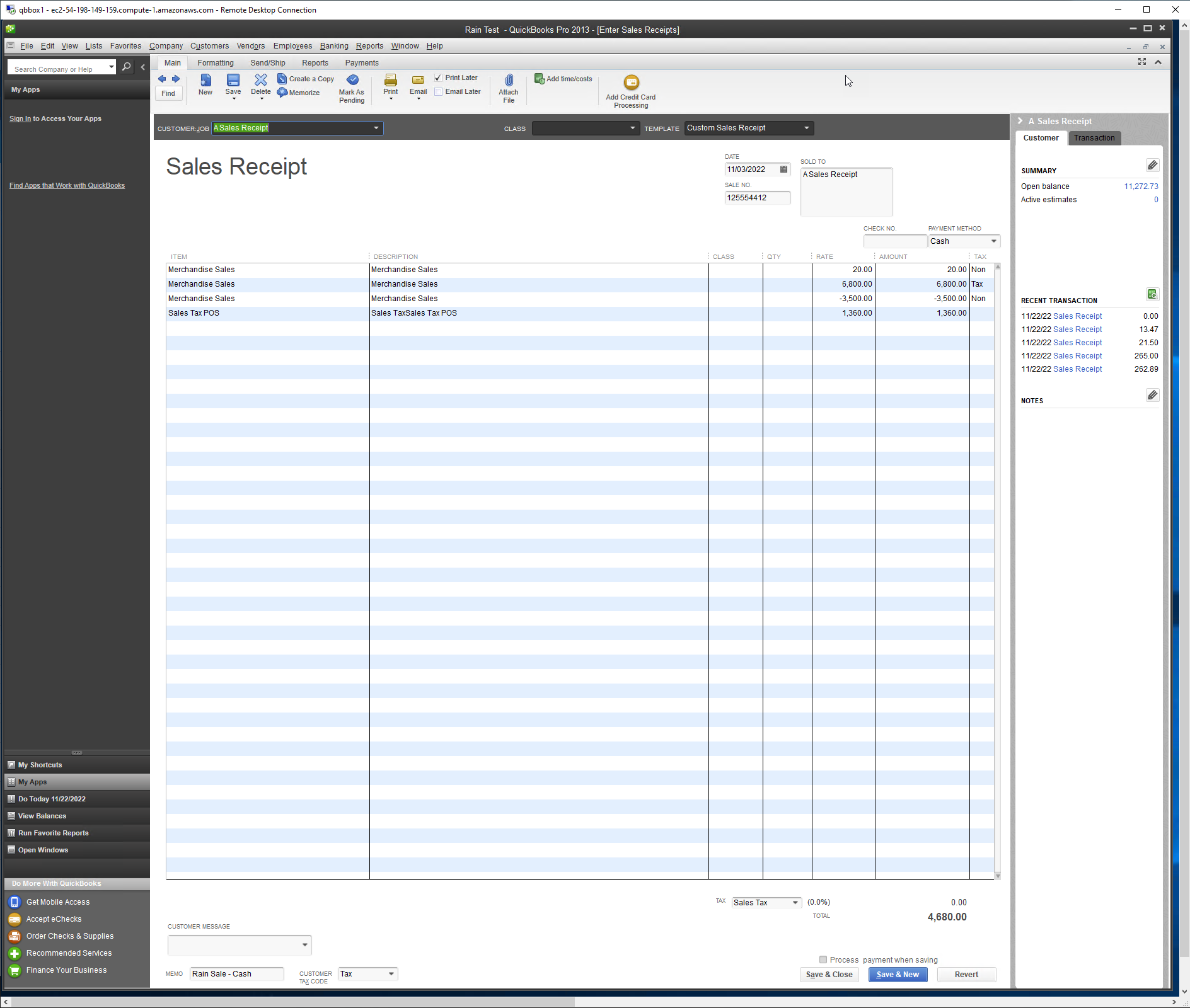Click the Sale No. field
The width and height of the screenshot is (1190, 1008).
(x=758, y=198)
